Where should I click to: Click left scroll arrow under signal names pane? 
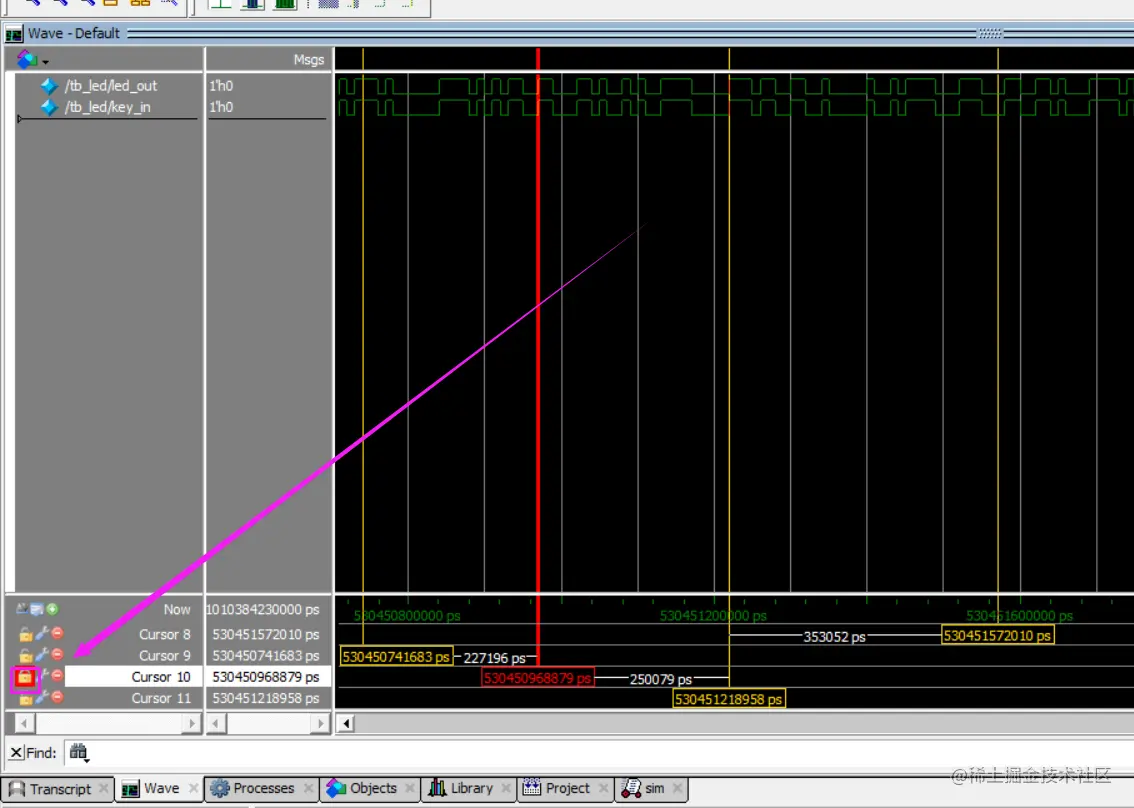(x=23, y=723)
